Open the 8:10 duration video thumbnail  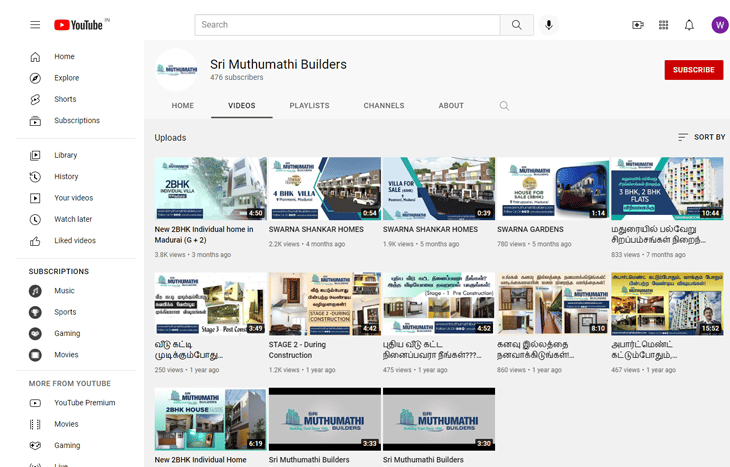pos(553,304)
